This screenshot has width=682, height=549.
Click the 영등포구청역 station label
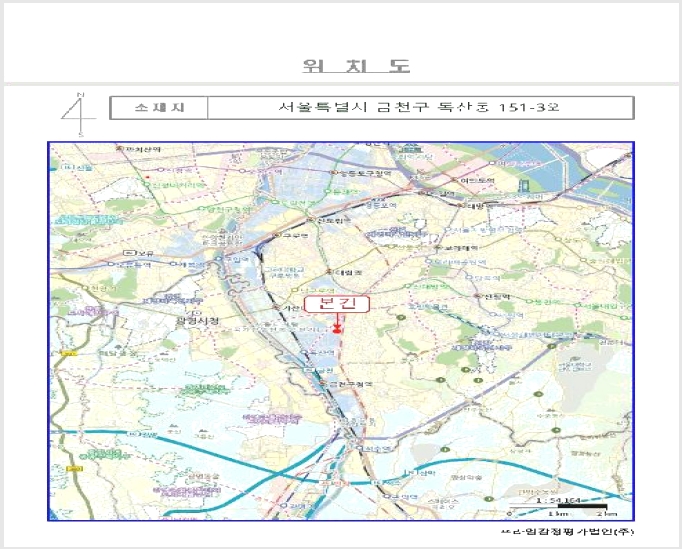364,173
